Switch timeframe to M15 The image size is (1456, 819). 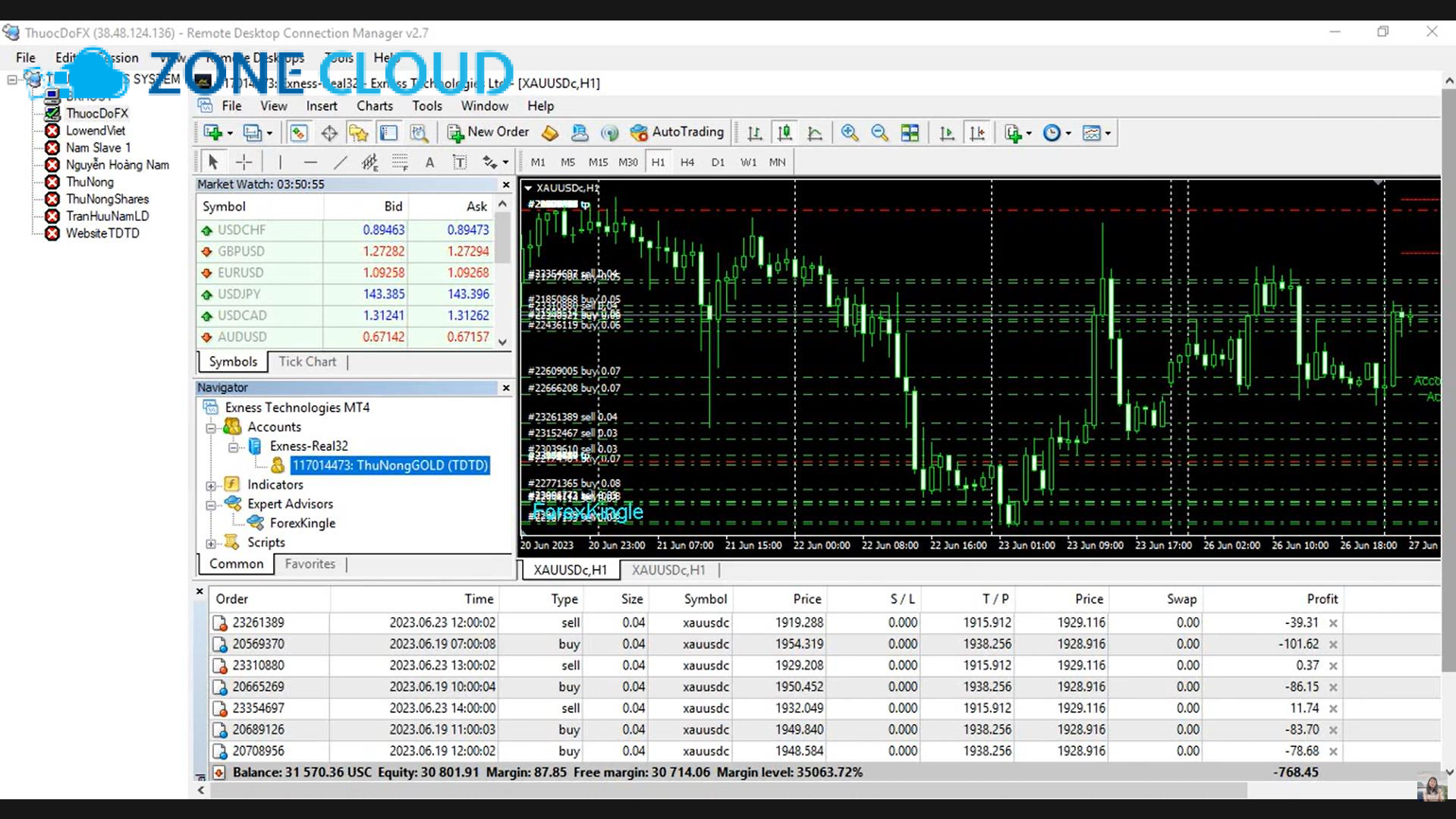tap(597, 162)
